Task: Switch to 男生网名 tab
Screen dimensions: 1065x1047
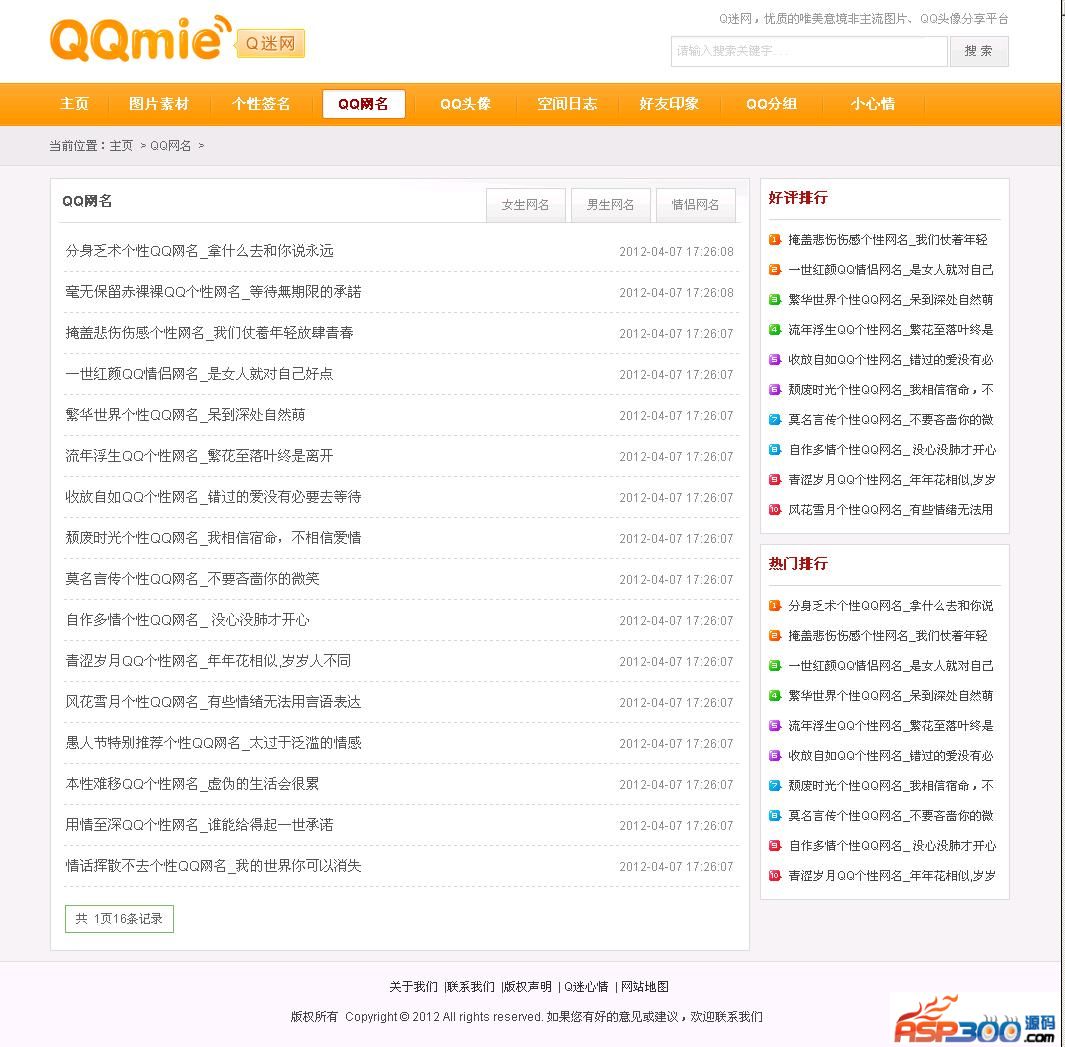Action: [611, 205]
